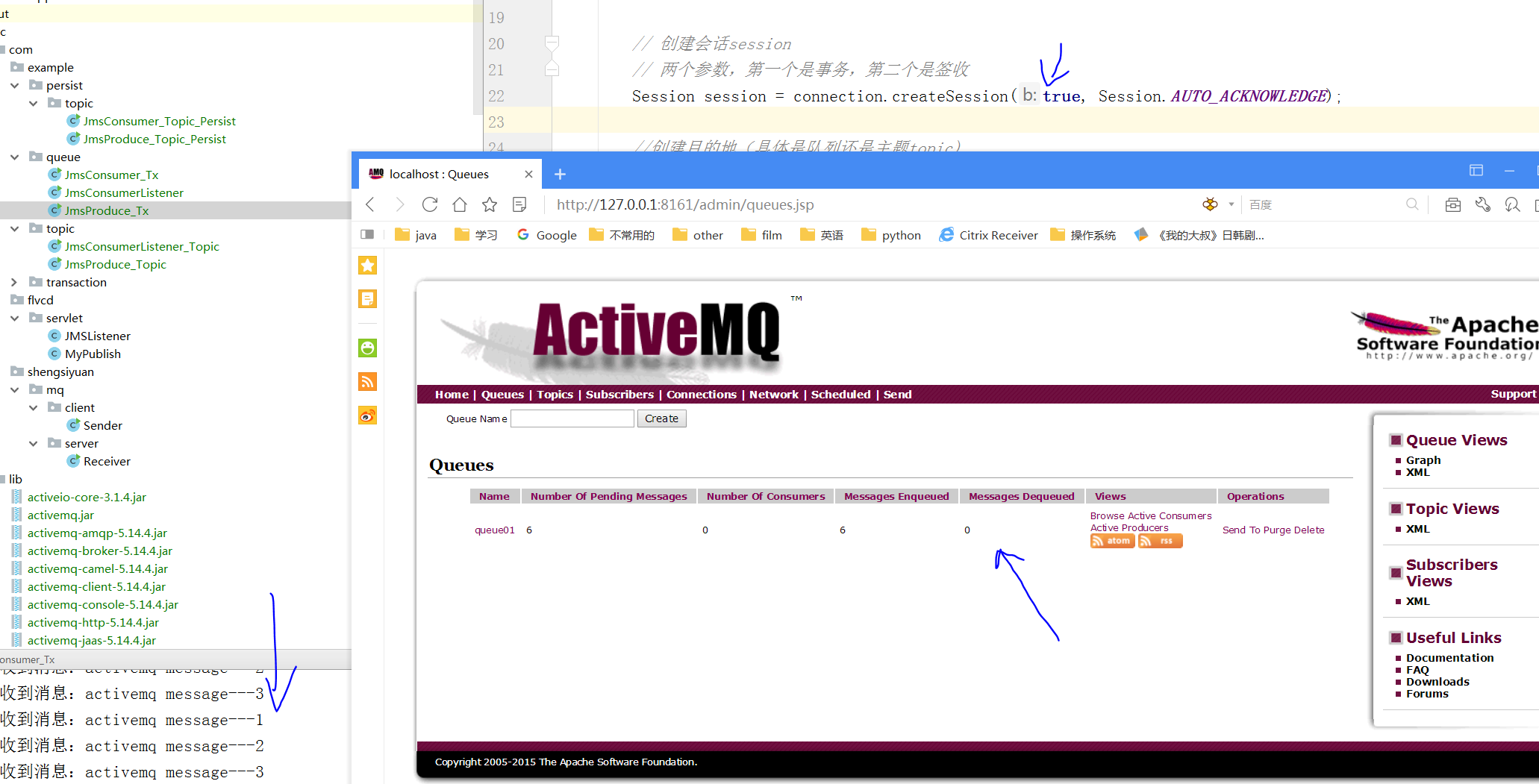The image size is (1539, 784).
Task: Click the home icon in browser toolbar
Action: [459, 204]
